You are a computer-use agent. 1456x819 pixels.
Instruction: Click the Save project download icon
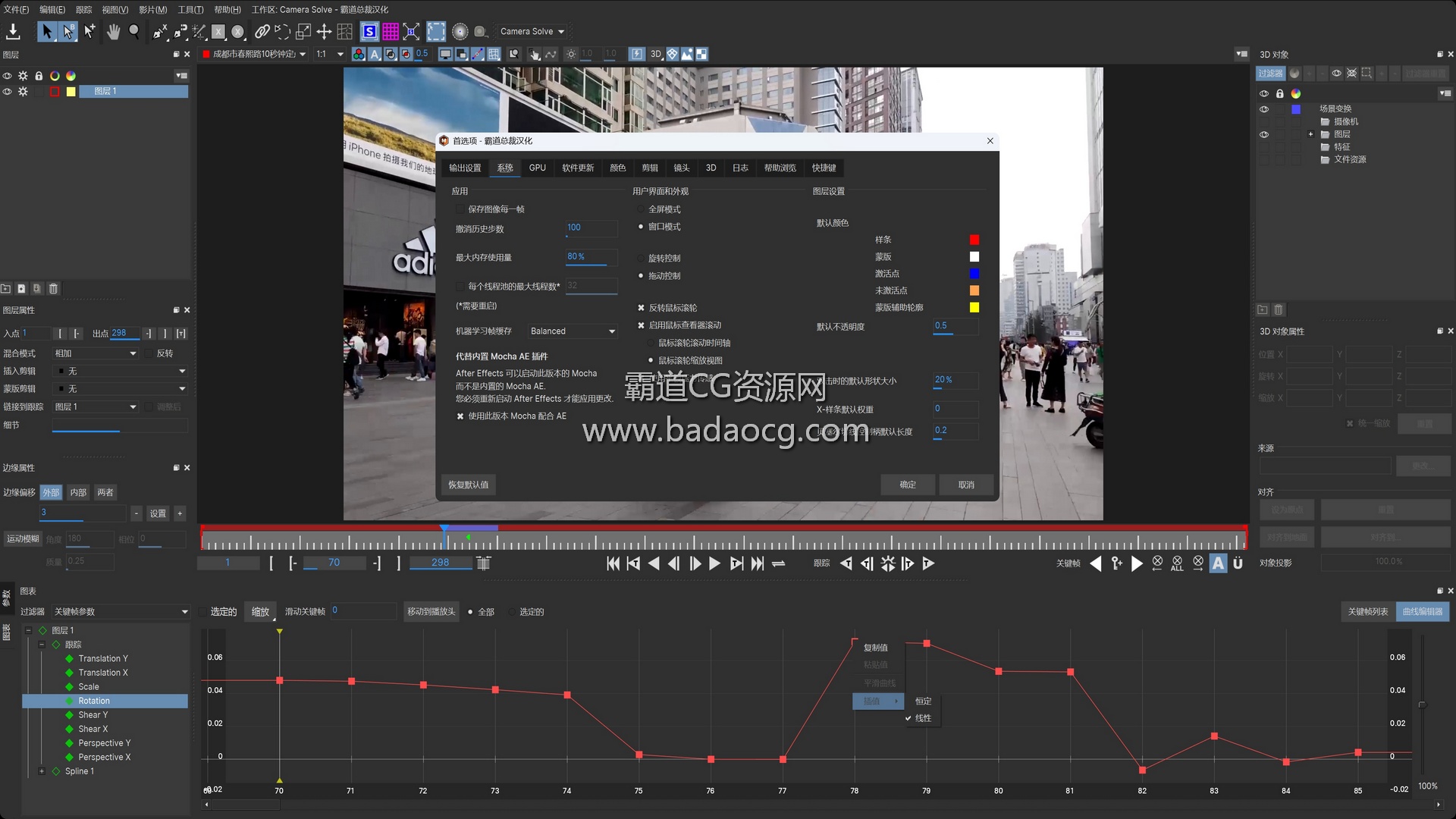pos(13,31)
